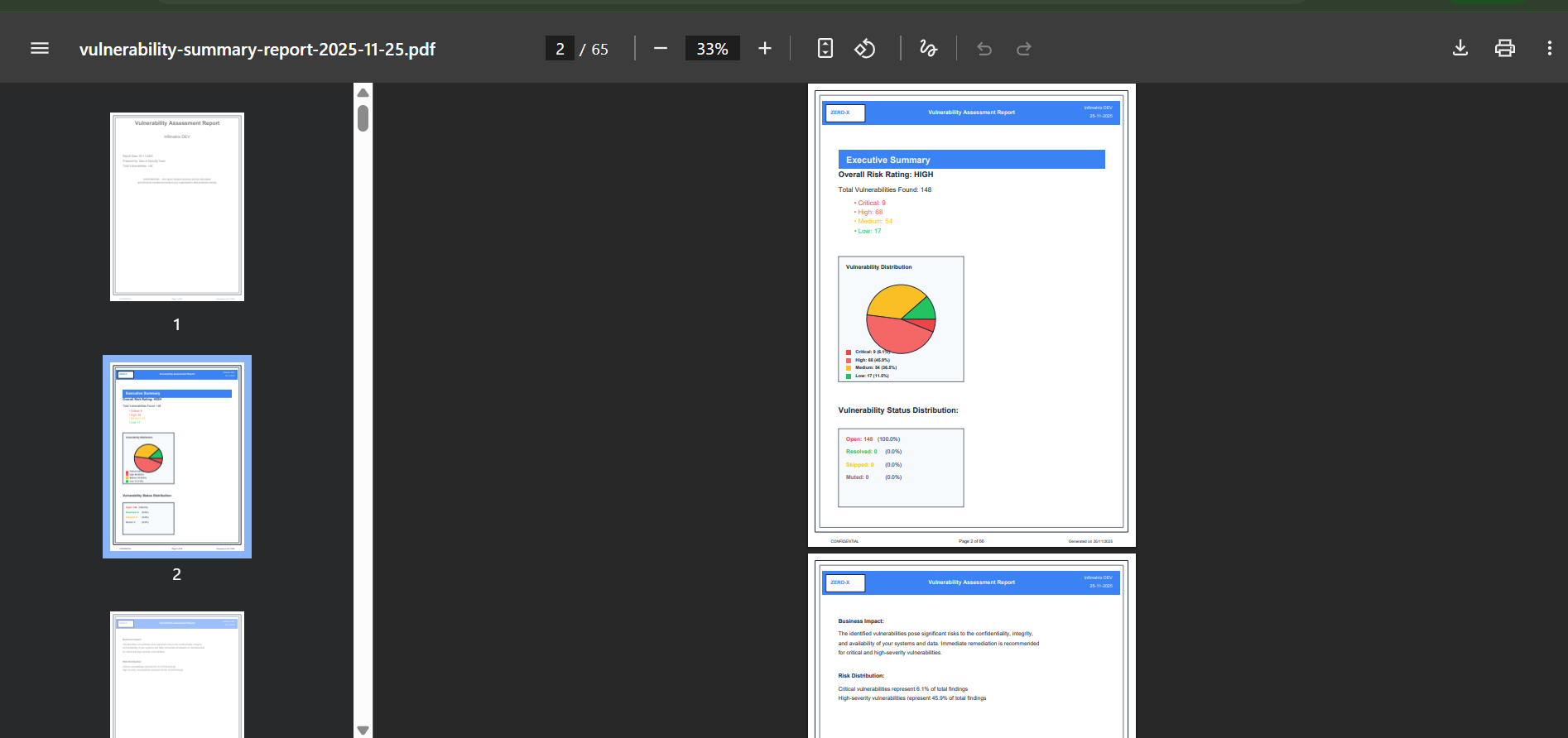Click the 'Resolved: 0' status line
The width and height of the screenshot is (1568, 738).
click(x=873, y=452)
